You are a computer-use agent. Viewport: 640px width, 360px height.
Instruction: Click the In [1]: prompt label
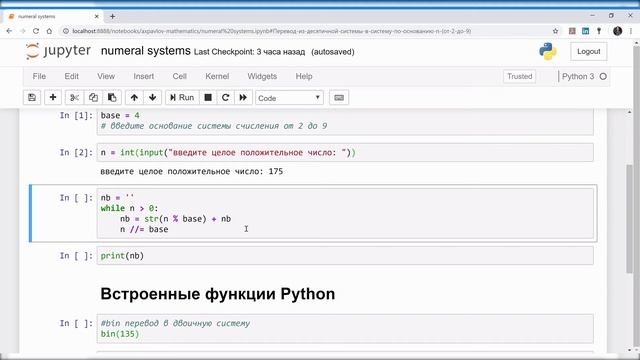[76, 116]
